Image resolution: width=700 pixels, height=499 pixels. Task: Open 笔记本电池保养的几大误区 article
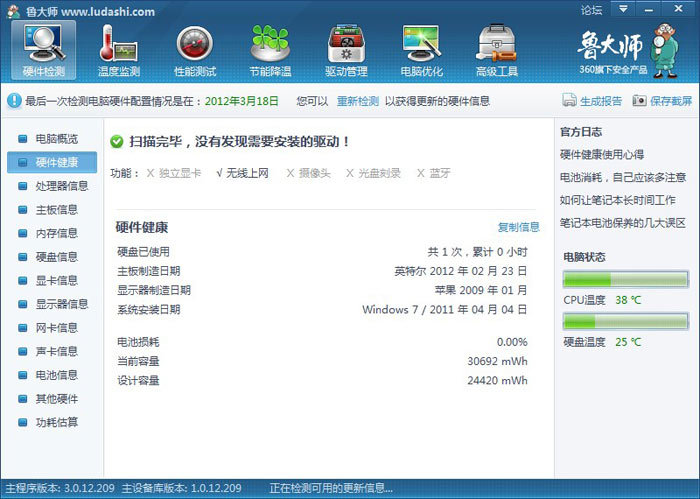(623, 223)
